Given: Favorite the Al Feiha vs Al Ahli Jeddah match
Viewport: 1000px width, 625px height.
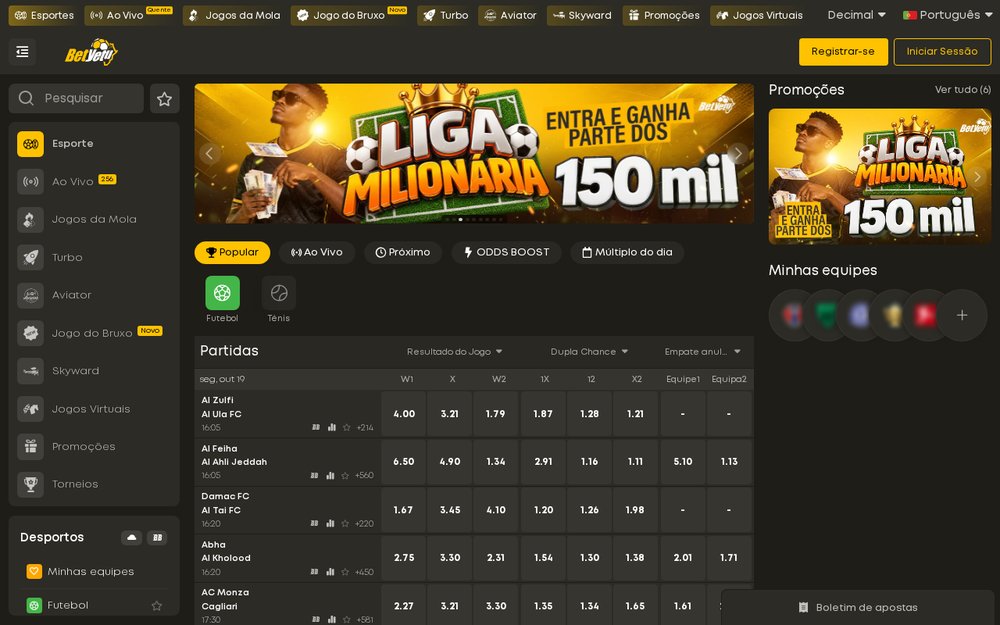Looking at the screenshot, I should tap(345, 475).
